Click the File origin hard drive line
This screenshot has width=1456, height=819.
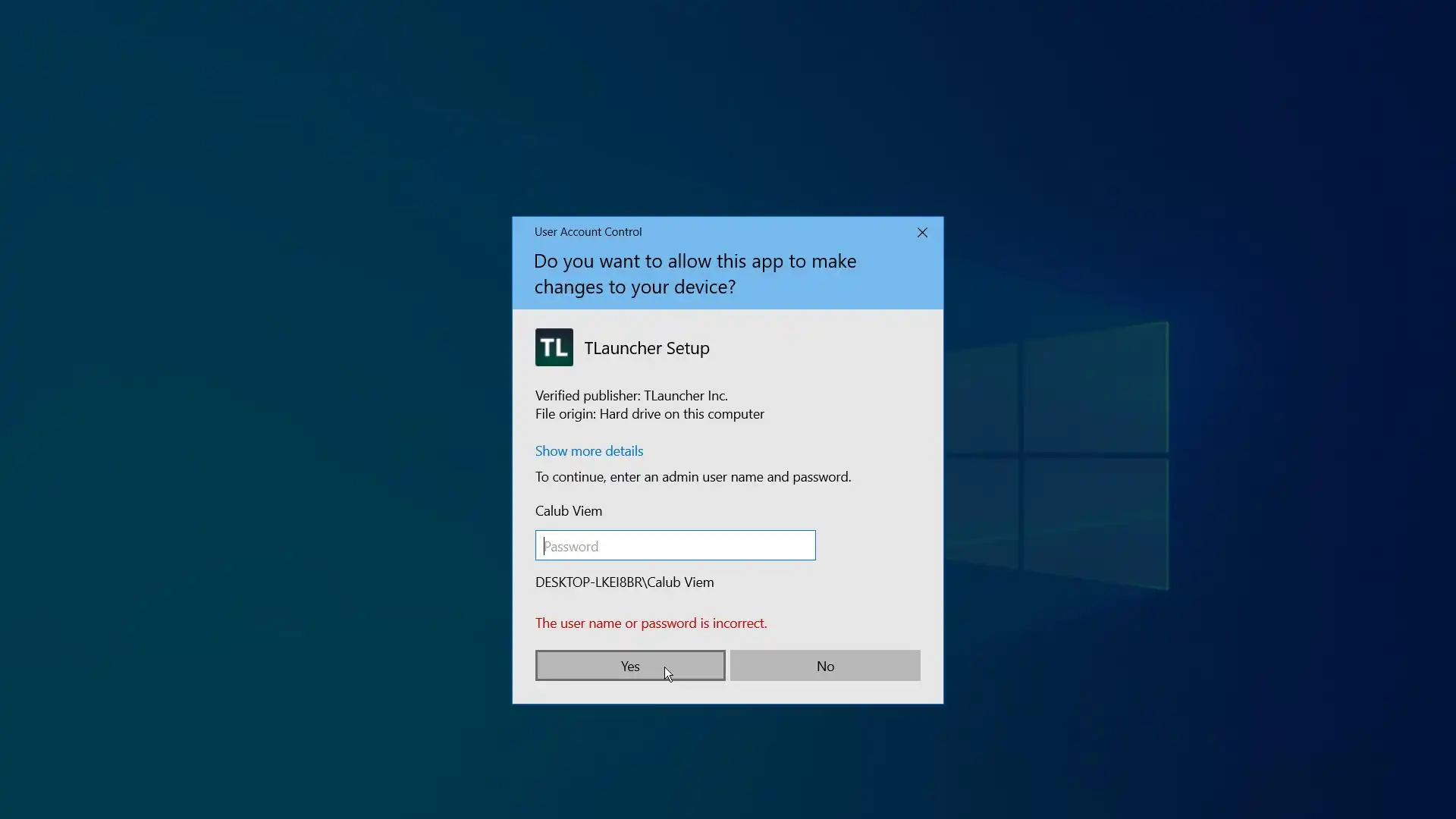[x=649, y=414]
